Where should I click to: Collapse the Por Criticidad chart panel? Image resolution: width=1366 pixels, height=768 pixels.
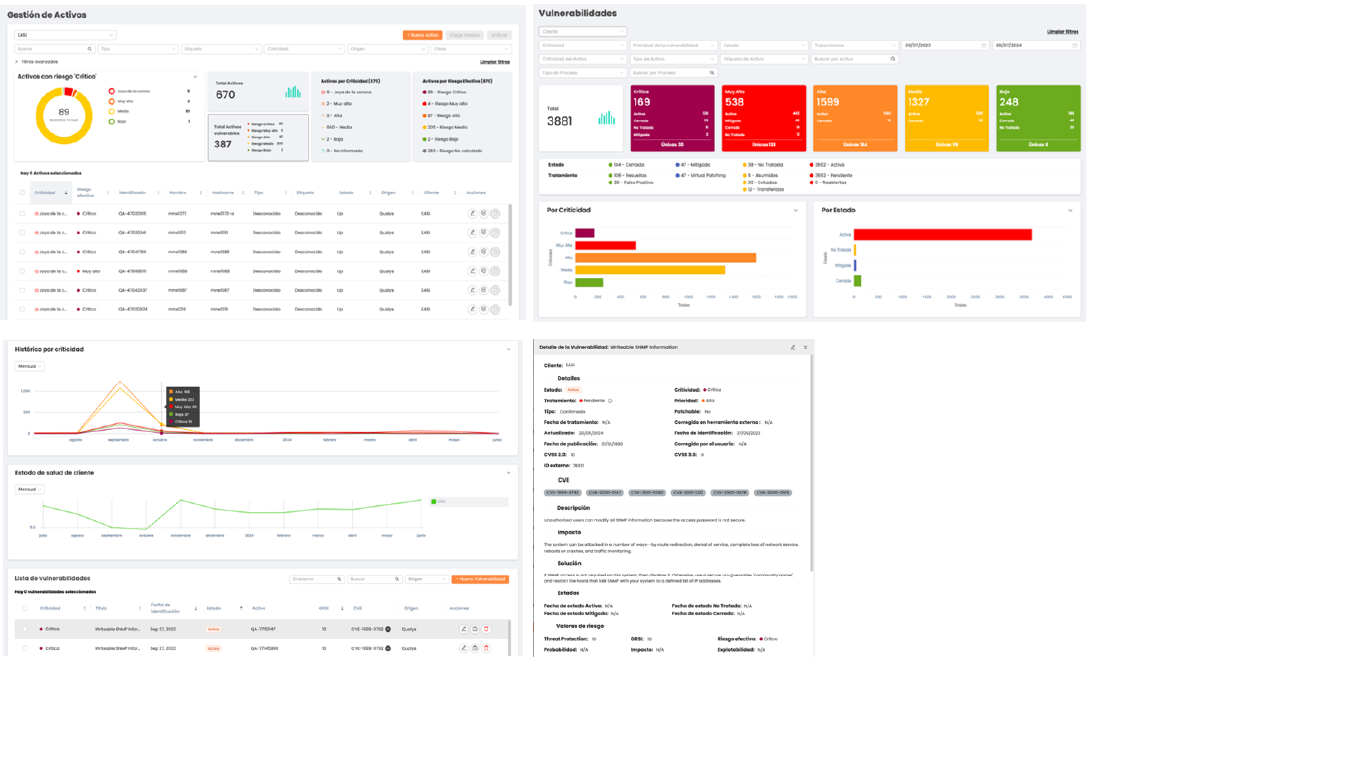[x=796, y=210]
